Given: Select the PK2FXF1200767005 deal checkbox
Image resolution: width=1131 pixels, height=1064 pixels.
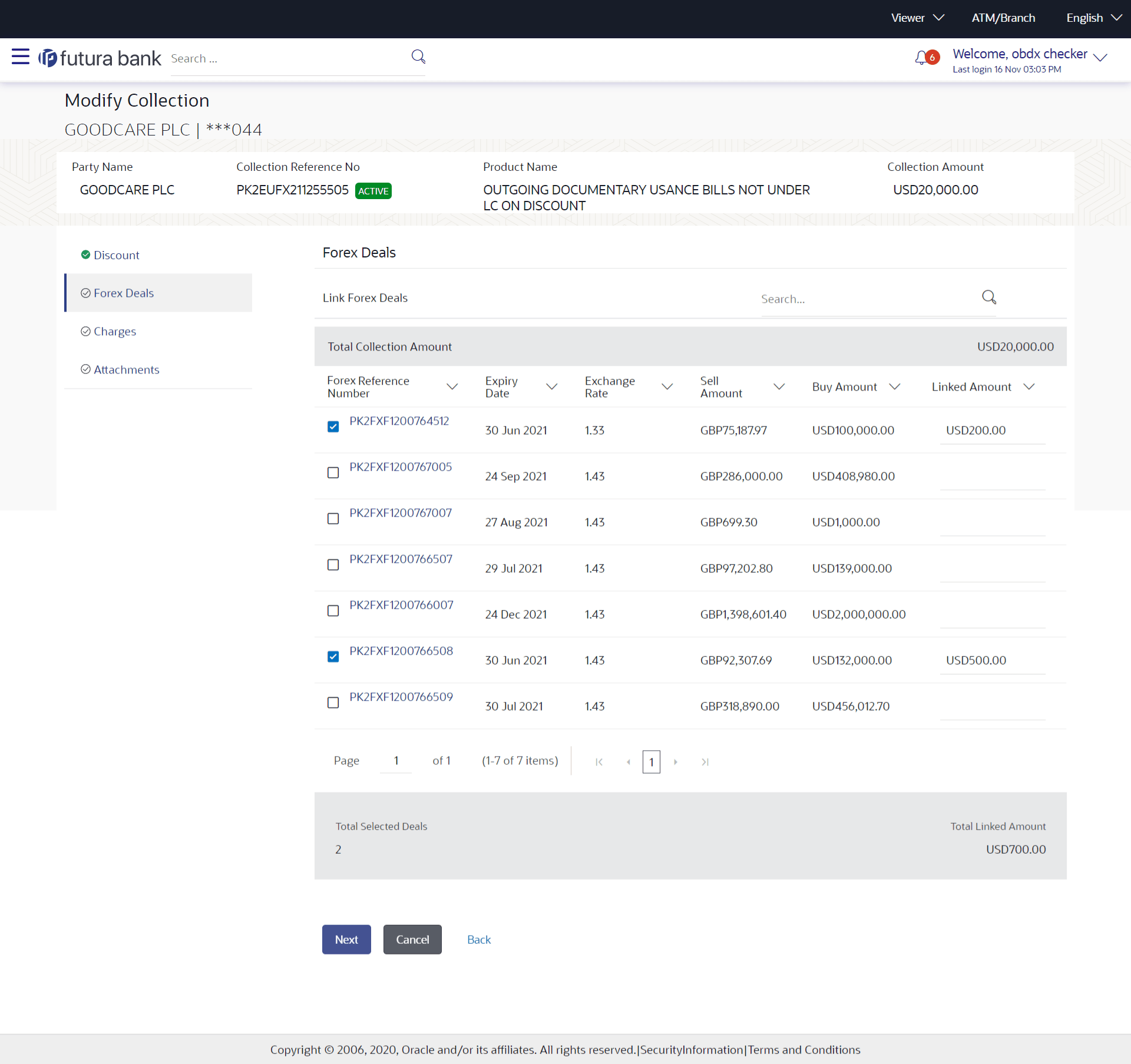Looking at the screenshot, I should (x=333, y=472).
